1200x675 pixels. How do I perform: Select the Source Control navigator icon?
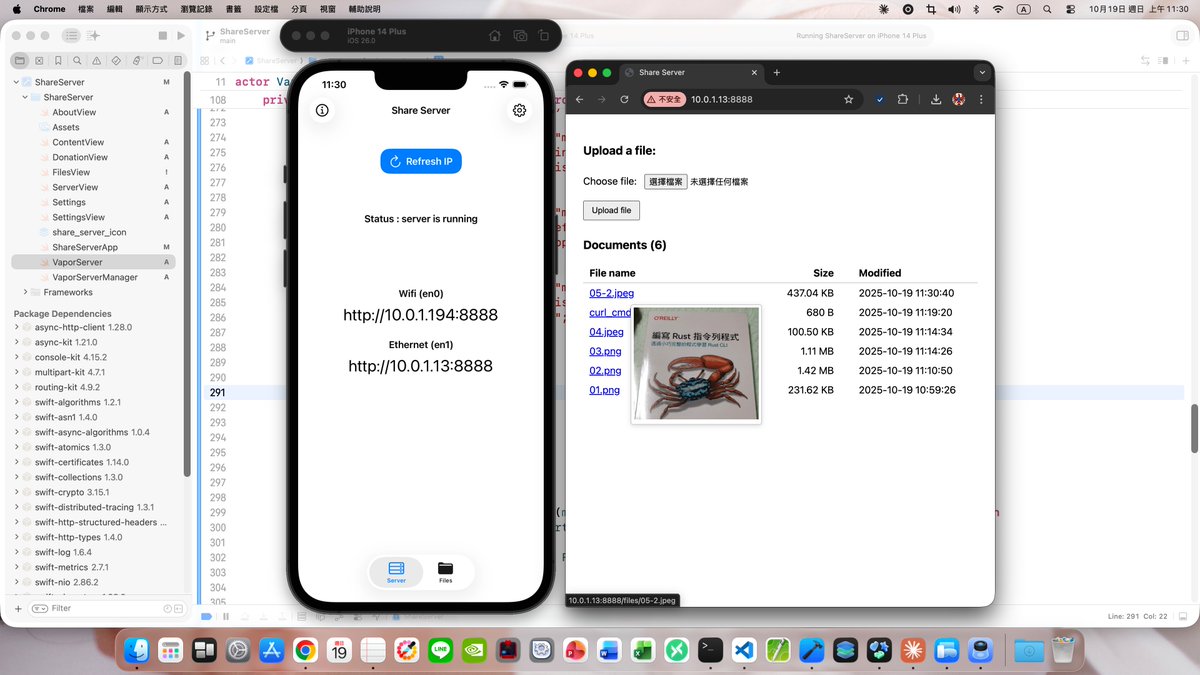click(x=38, y=61)
